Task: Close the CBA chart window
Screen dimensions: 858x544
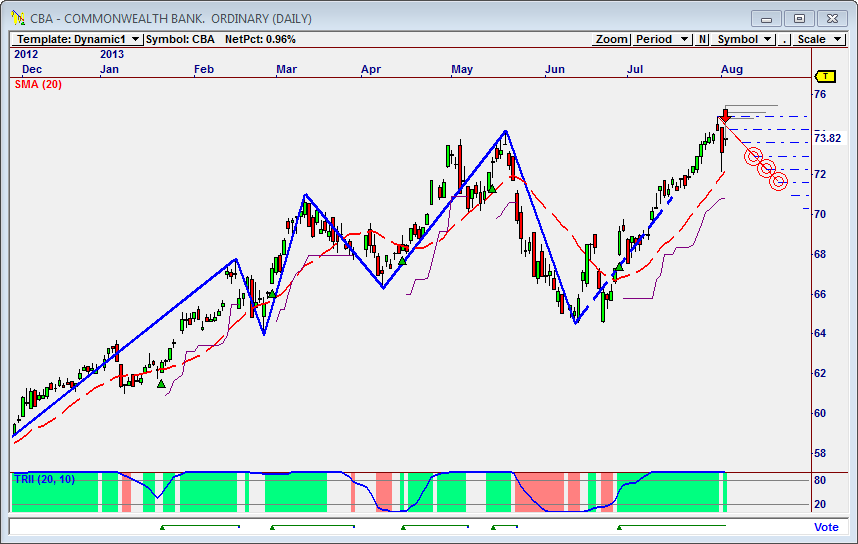Action: 832,19
